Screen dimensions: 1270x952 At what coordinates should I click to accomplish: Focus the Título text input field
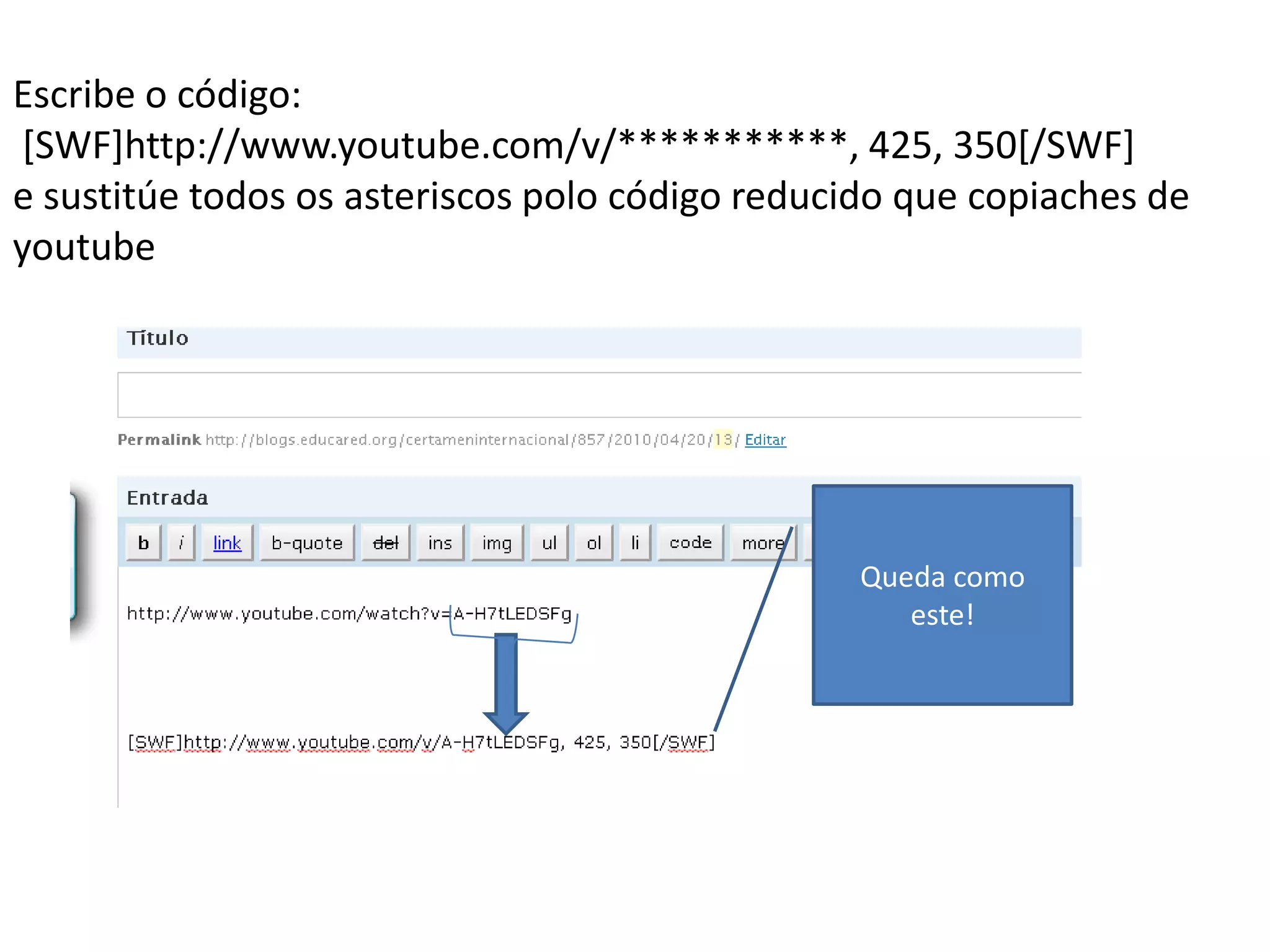(599, 395)
